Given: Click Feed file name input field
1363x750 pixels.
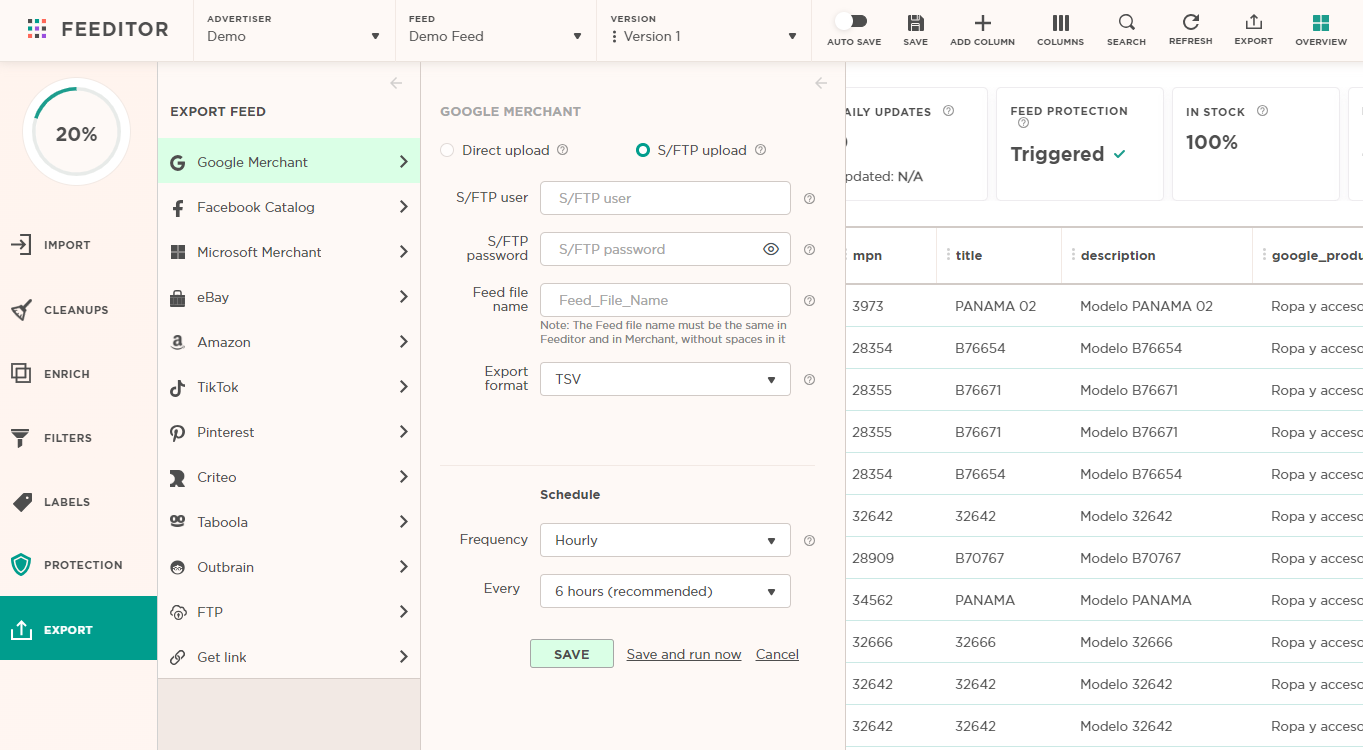Looking at the screenshot, I should (x=665, y=300).
